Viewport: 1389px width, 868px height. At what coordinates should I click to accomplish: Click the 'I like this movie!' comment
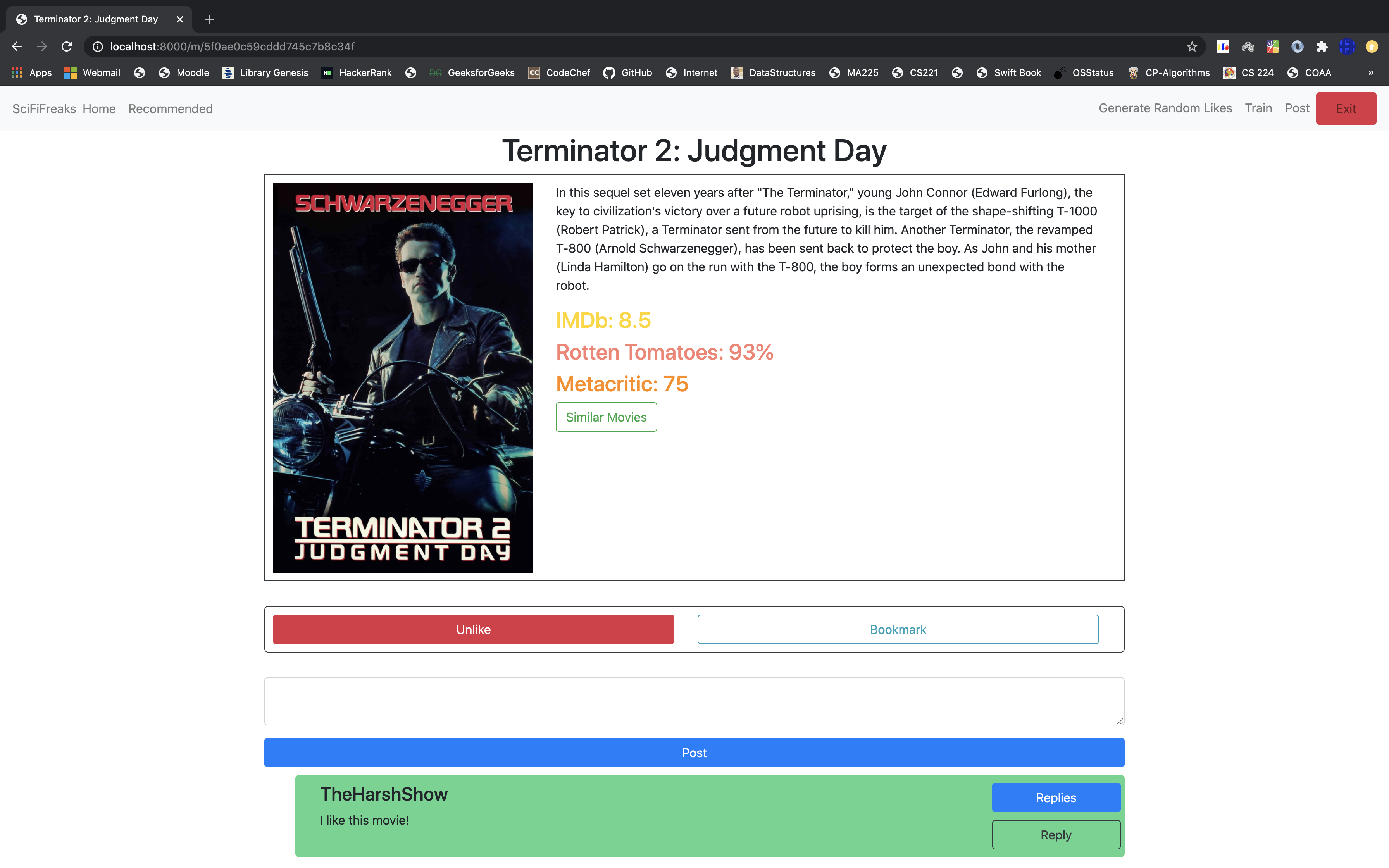point(364,820)
